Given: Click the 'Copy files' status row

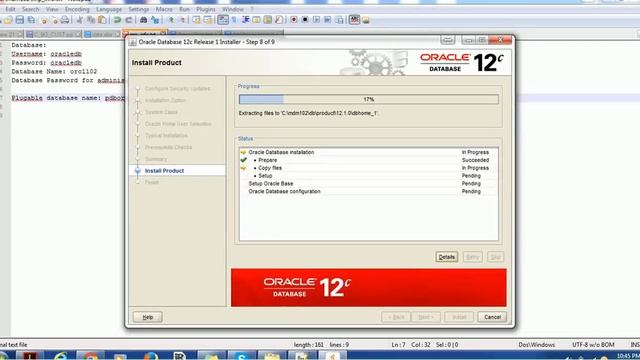Looking at the screenshot, I should pos(369,168).
